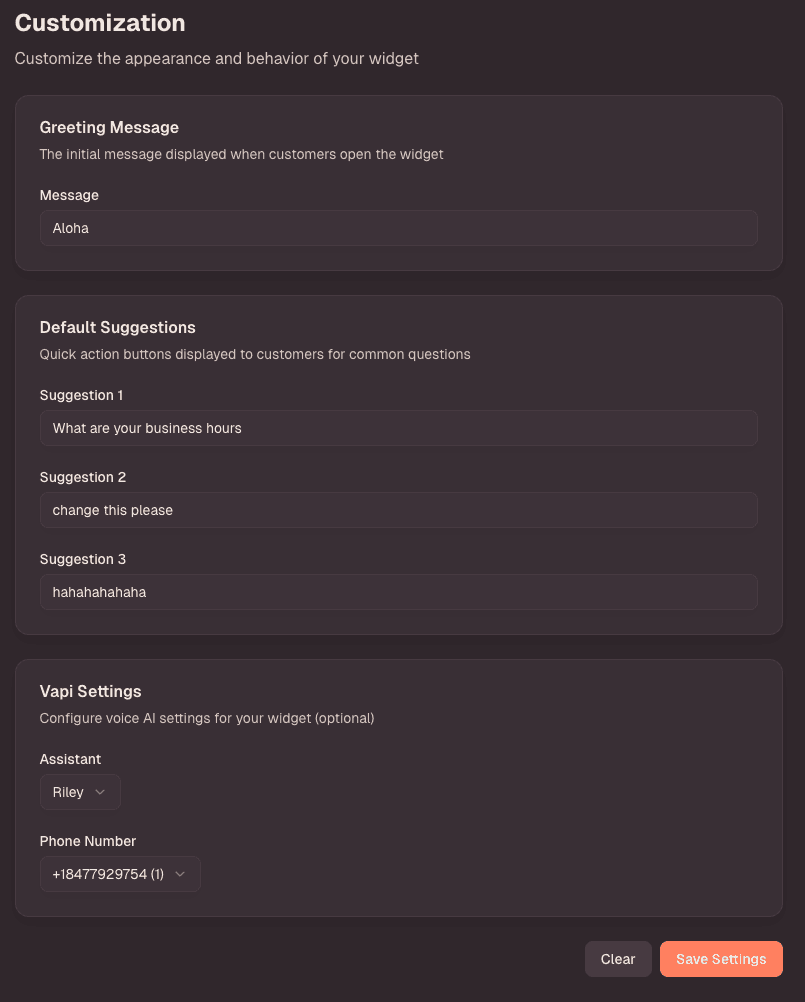Click the "Suggestion 2" label
This screenshot has height=1002, width=805.
tap(83, 477)
